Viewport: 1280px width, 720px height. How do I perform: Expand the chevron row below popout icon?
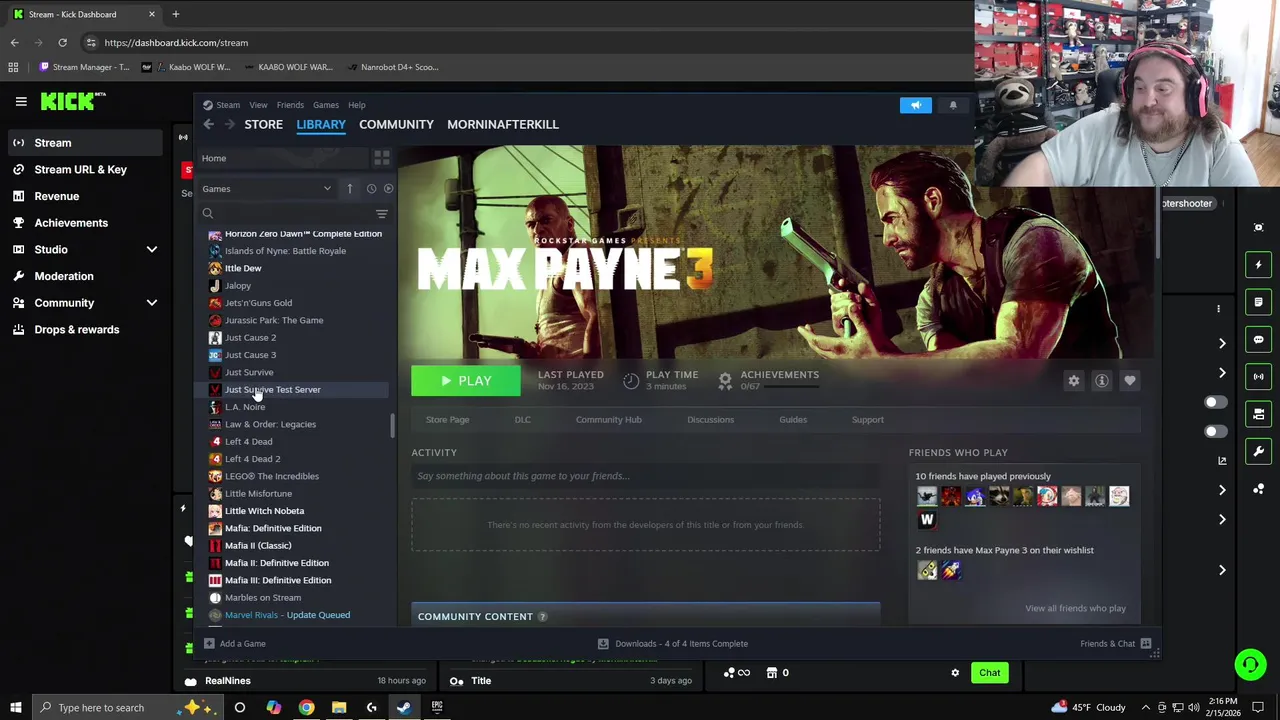(x=1222, y=490)
